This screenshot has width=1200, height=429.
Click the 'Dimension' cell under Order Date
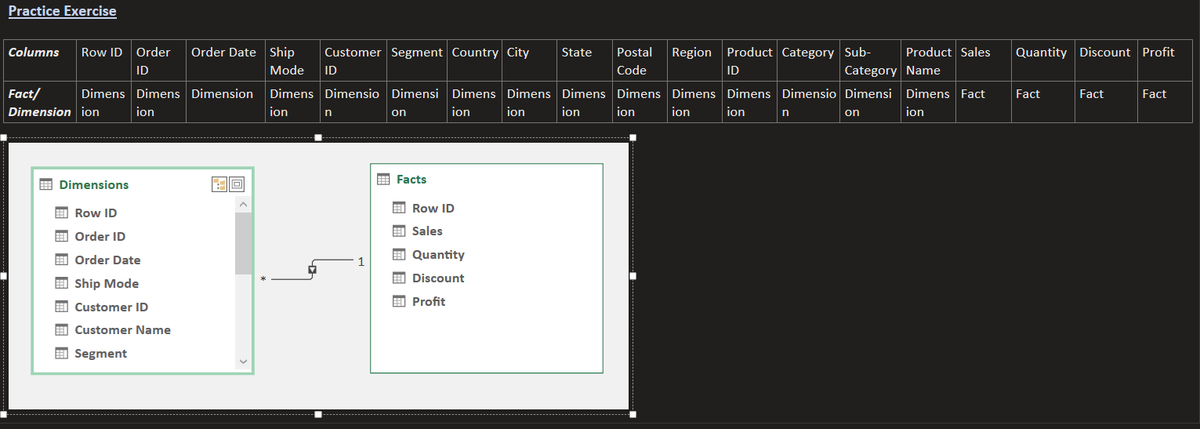pos(225,103)
